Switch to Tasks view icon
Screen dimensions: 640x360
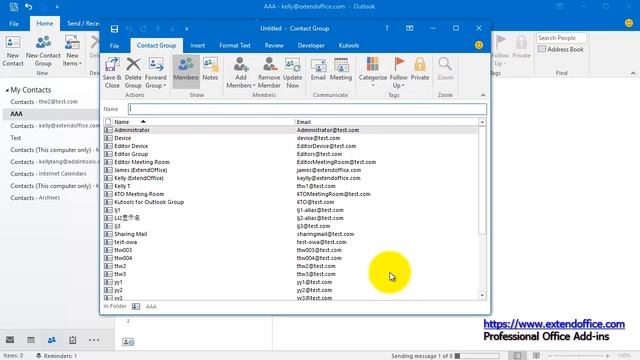pos(73,340)
